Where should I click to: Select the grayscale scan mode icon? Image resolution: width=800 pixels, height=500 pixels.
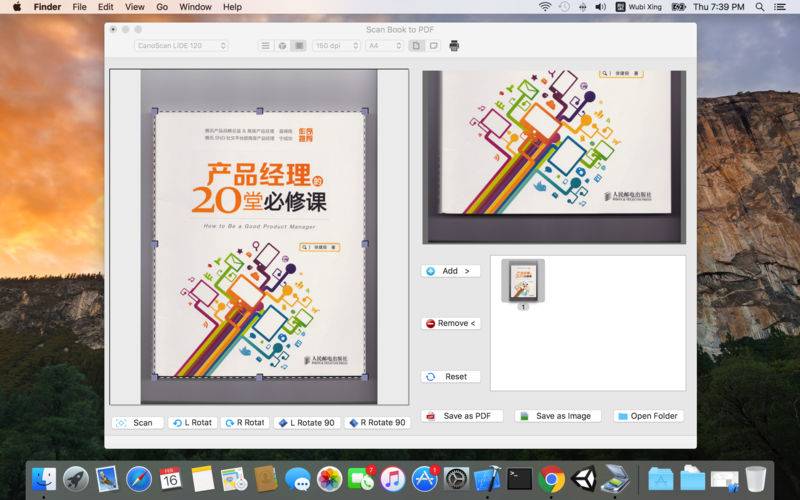[x=299, y=46]
